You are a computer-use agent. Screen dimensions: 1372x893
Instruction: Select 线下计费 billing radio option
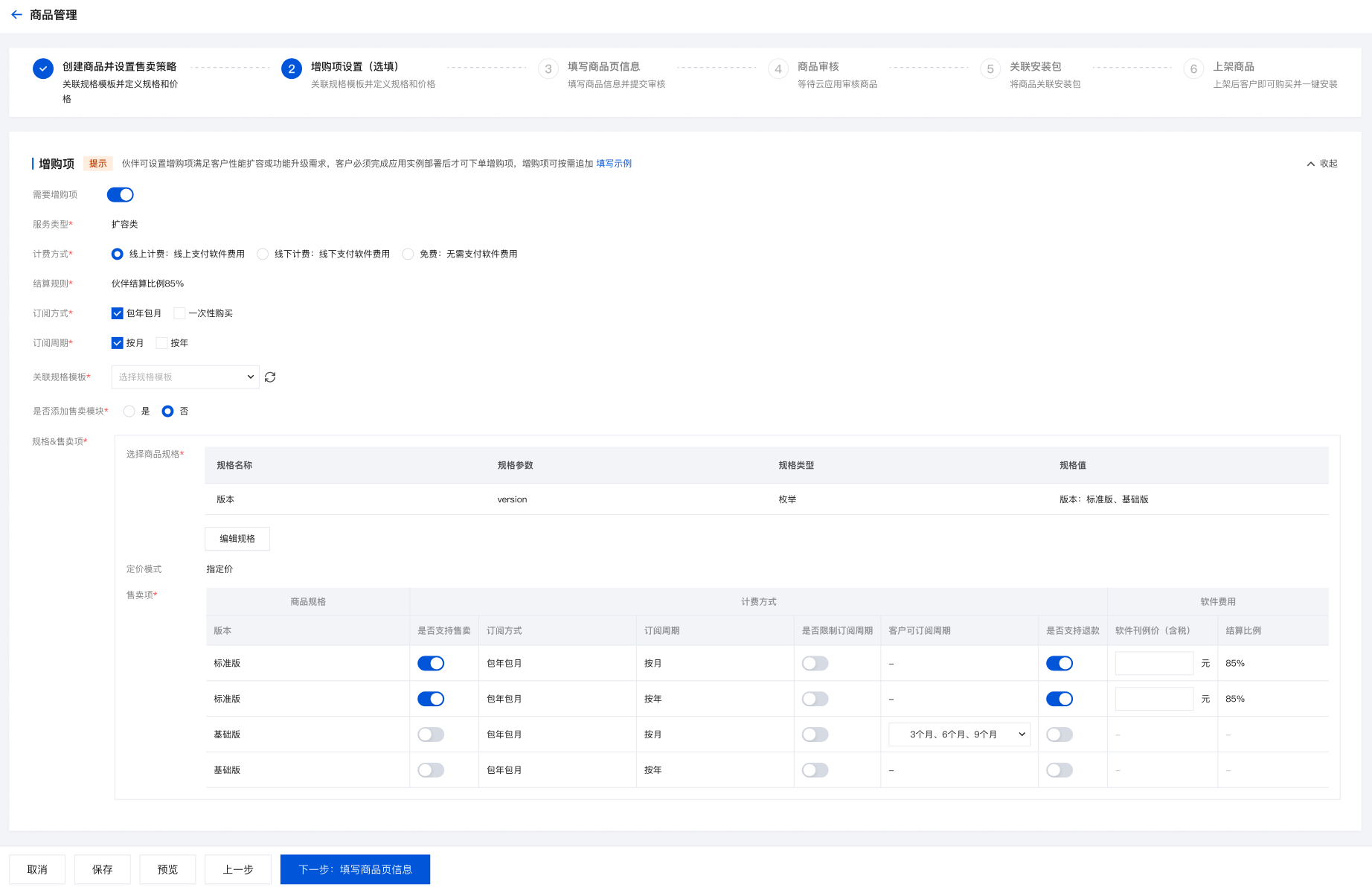click(263, 255)
